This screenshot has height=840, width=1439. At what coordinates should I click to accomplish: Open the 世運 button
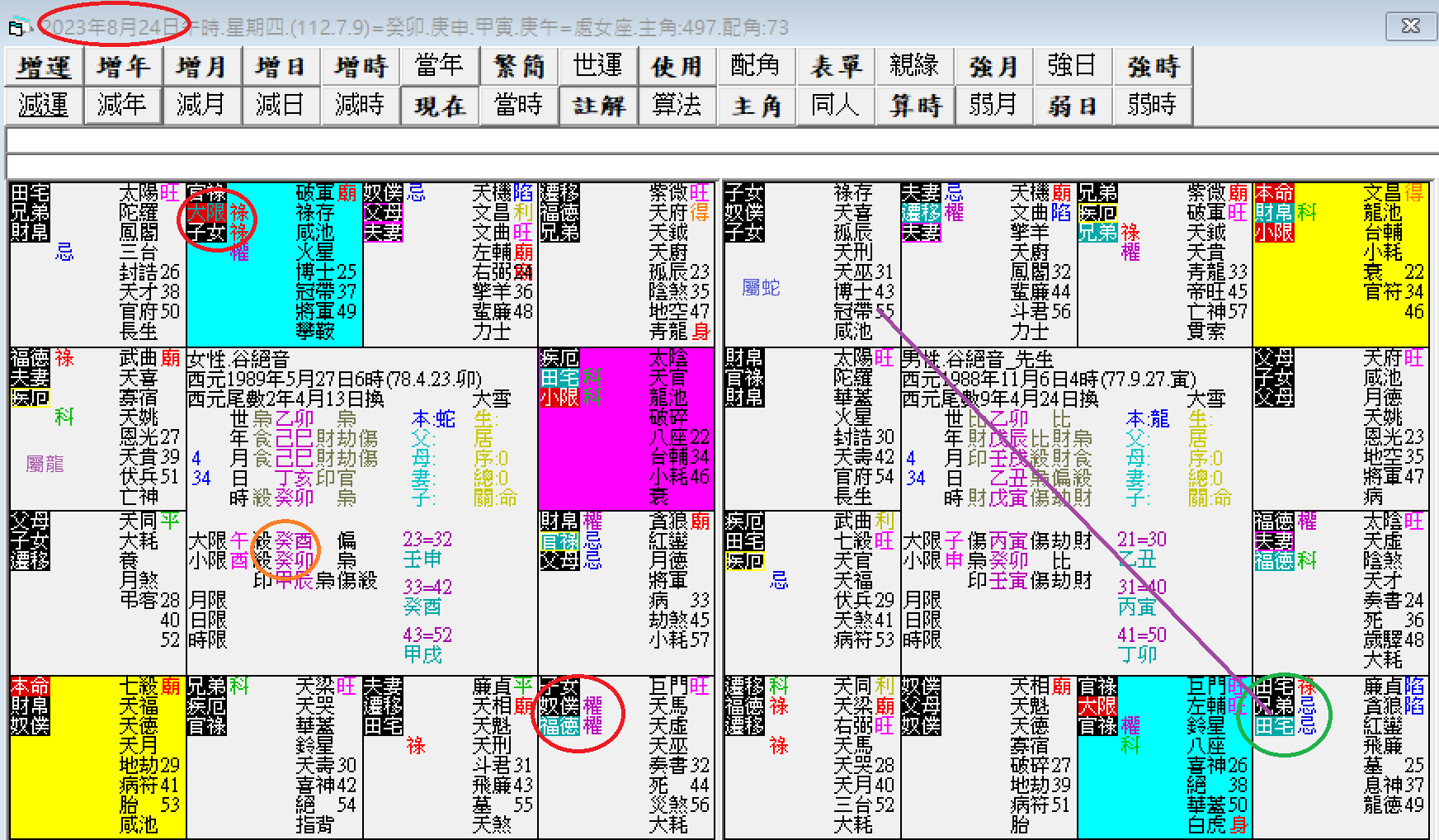click(598, 66)
